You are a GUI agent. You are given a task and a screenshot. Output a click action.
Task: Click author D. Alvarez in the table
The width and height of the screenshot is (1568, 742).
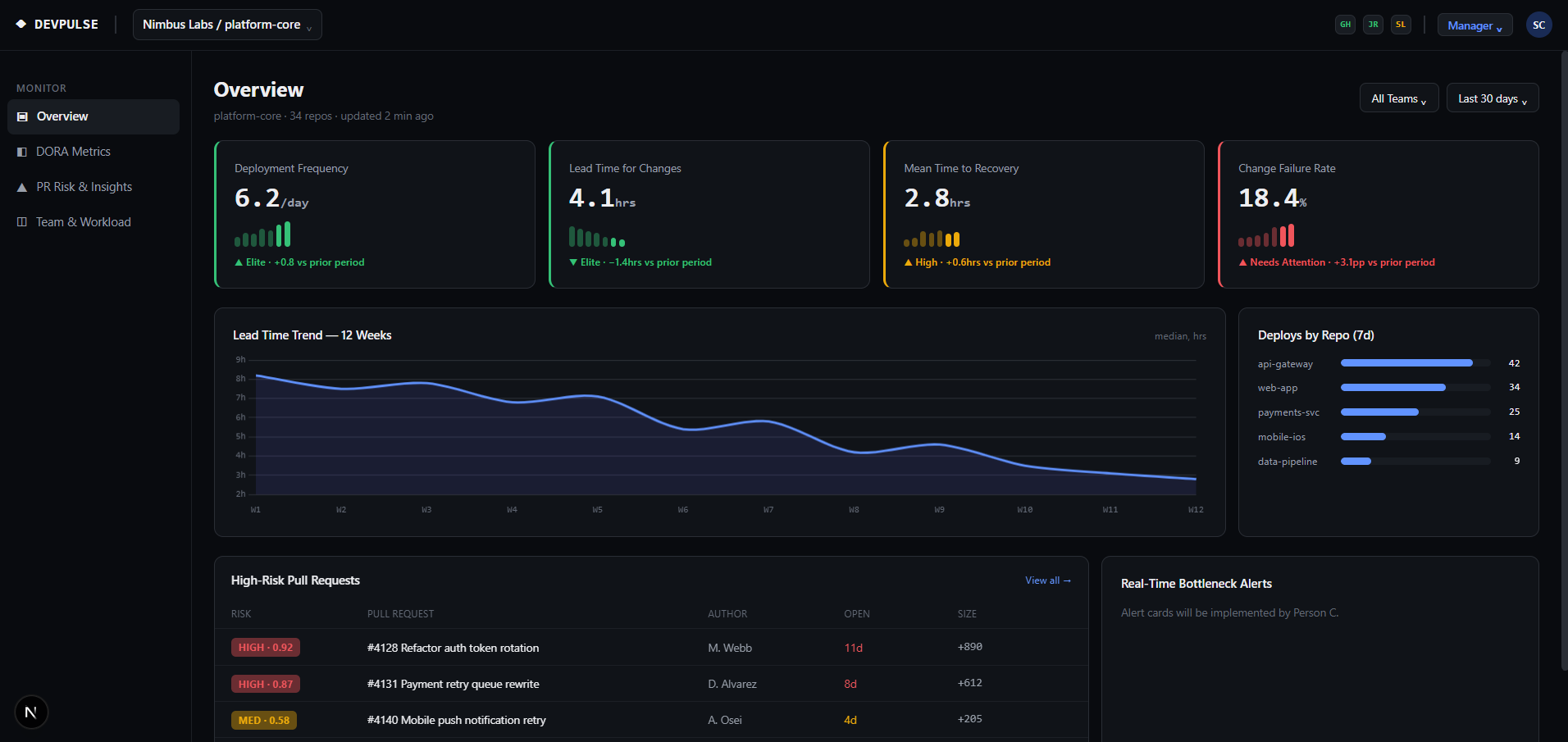(x=732, y=684)
